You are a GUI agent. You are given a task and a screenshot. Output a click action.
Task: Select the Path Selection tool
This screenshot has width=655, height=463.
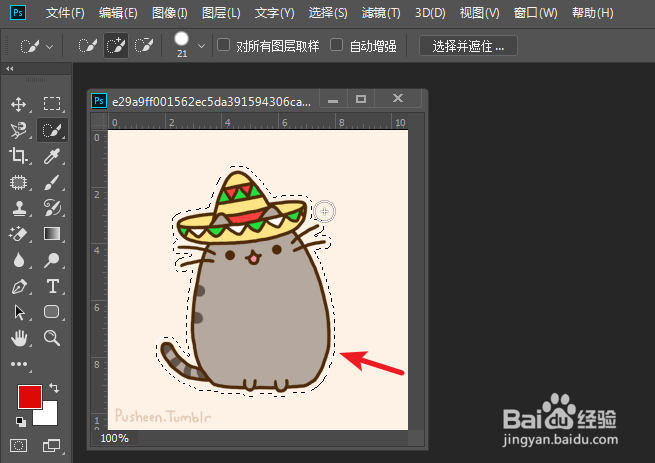coord(18,312)
